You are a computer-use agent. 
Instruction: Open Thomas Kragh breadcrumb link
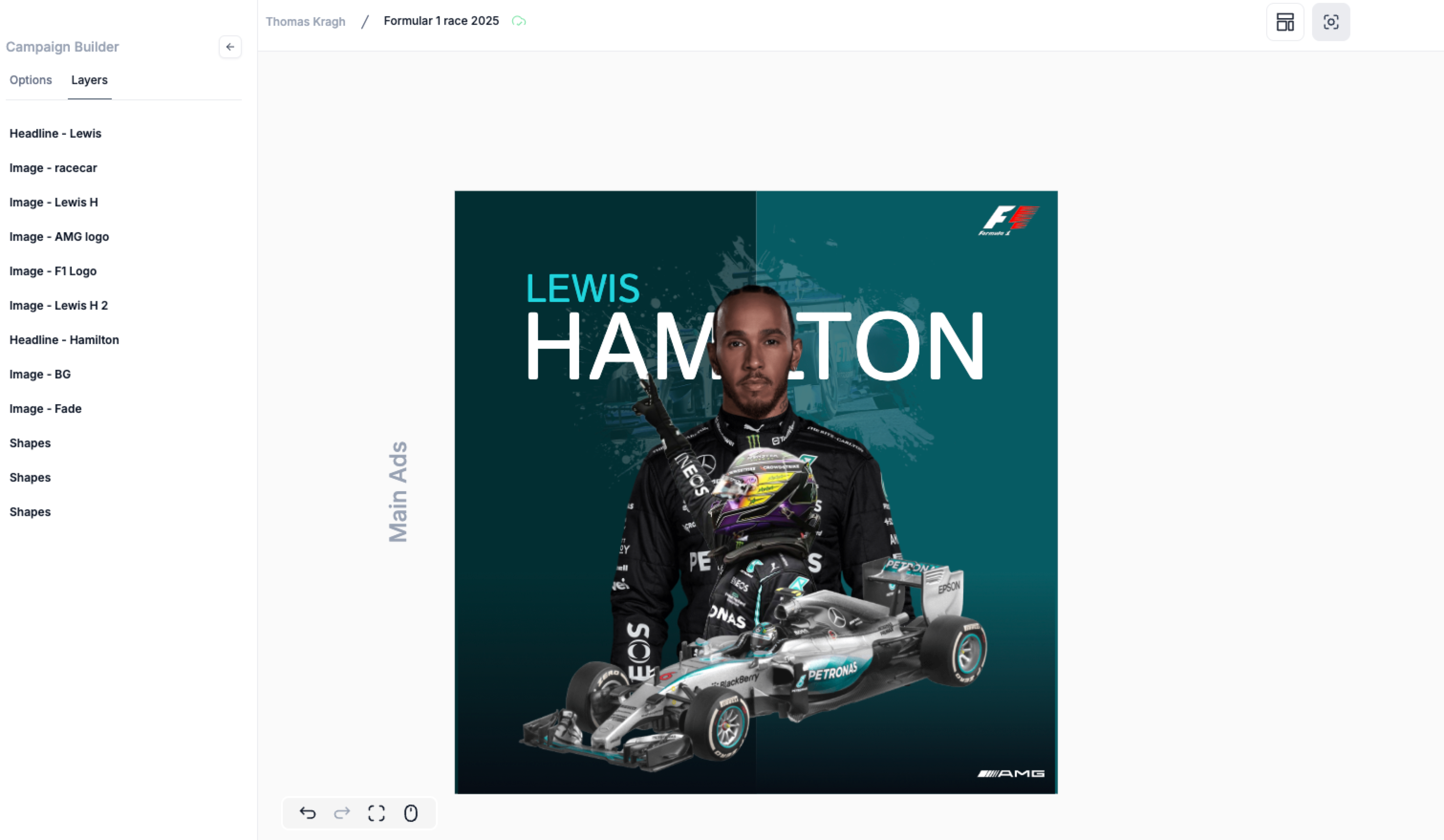[305, 22]
